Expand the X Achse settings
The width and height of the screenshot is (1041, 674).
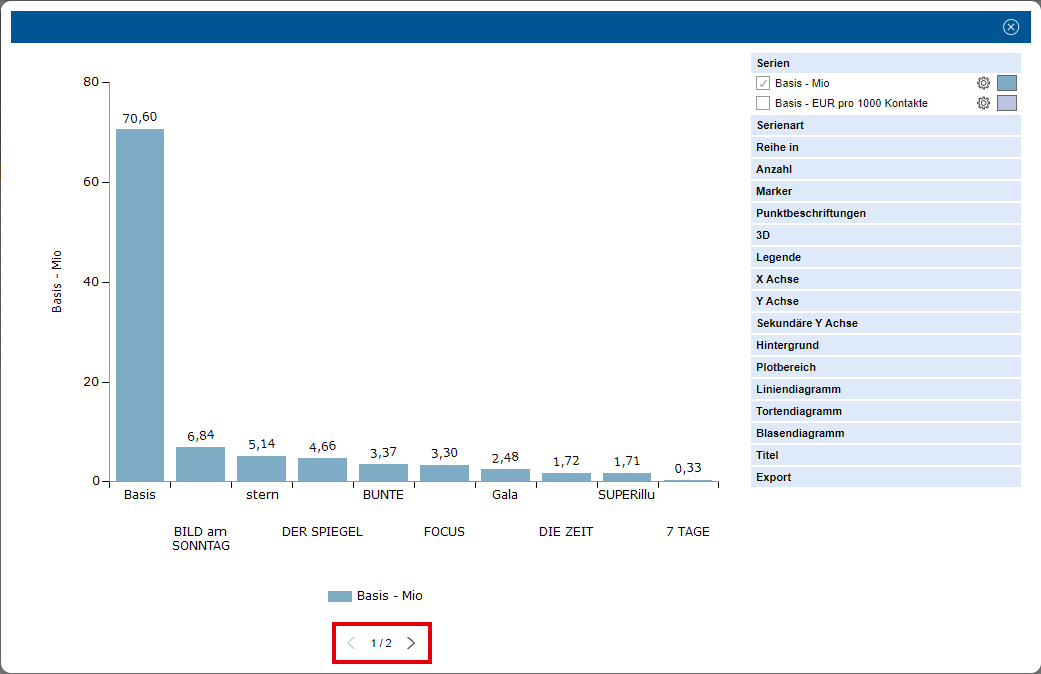pyautogui.click(x=885, y=279)
